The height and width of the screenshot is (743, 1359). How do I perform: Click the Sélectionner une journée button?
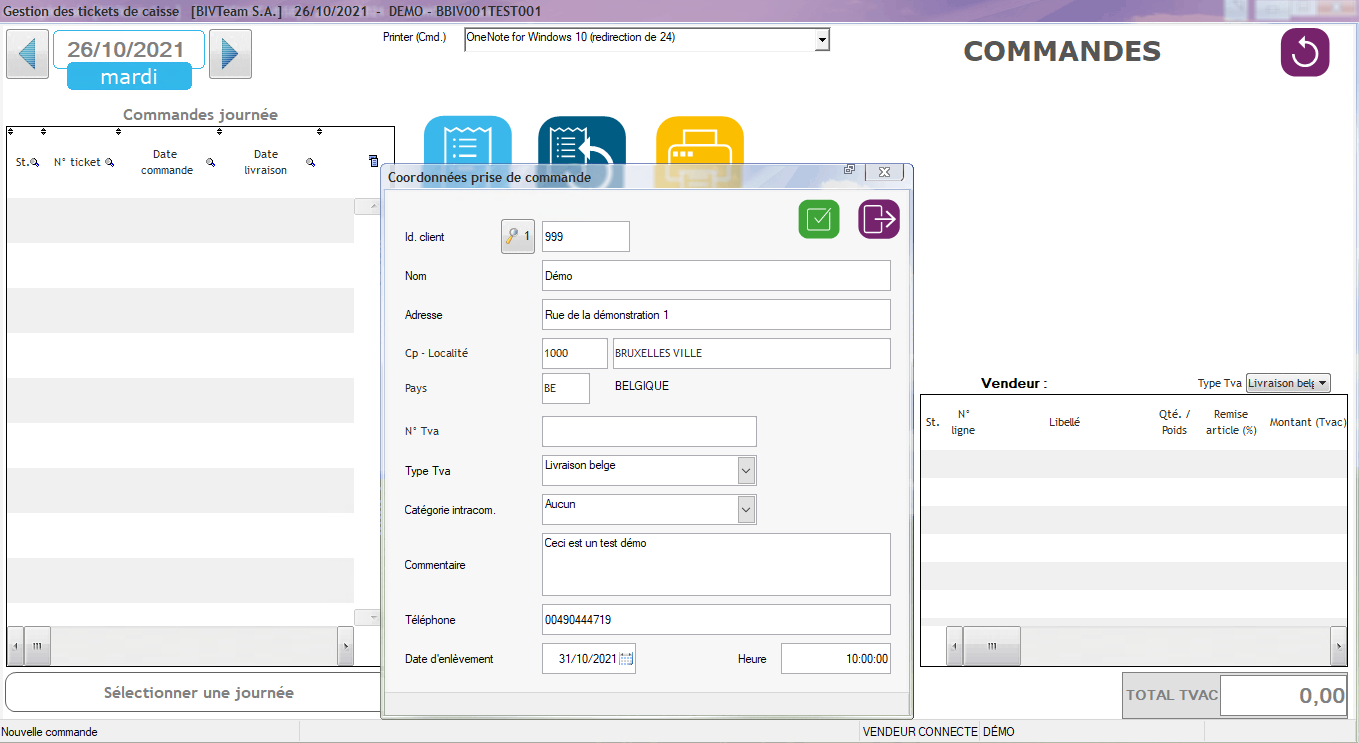coord(198,692)
